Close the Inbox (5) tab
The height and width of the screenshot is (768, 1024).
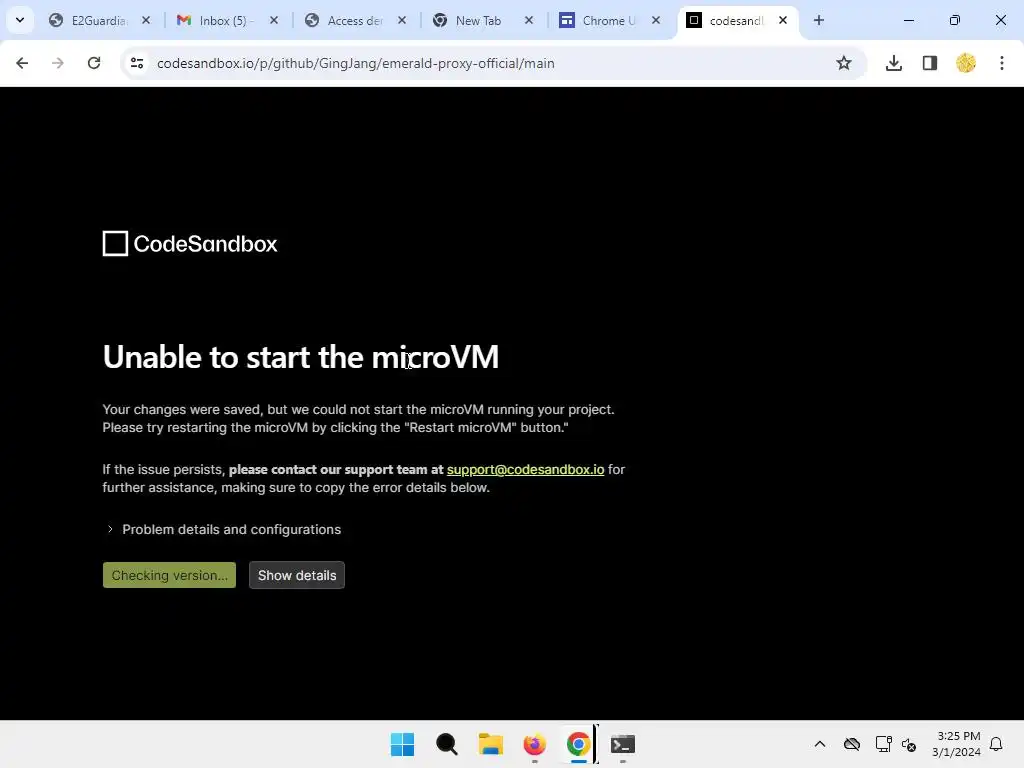pyautogui.click(x=274, y=20)
